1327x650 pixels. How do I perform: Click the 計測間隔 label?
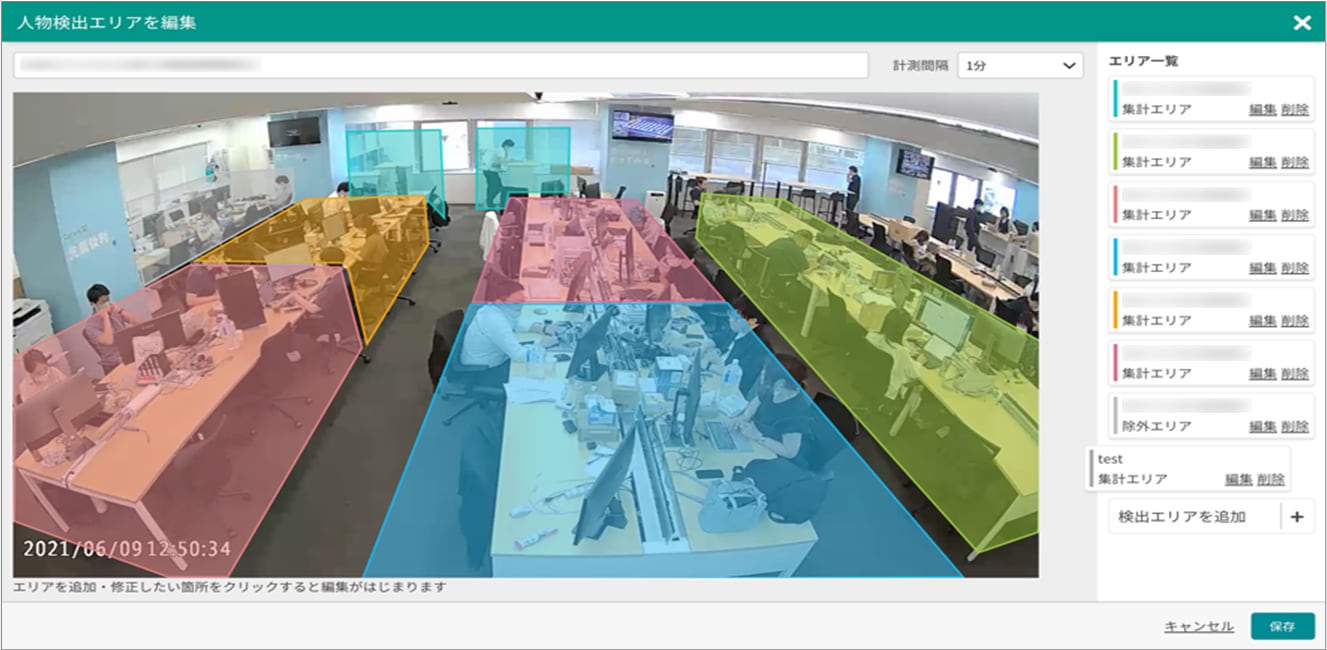pos(920,65)
